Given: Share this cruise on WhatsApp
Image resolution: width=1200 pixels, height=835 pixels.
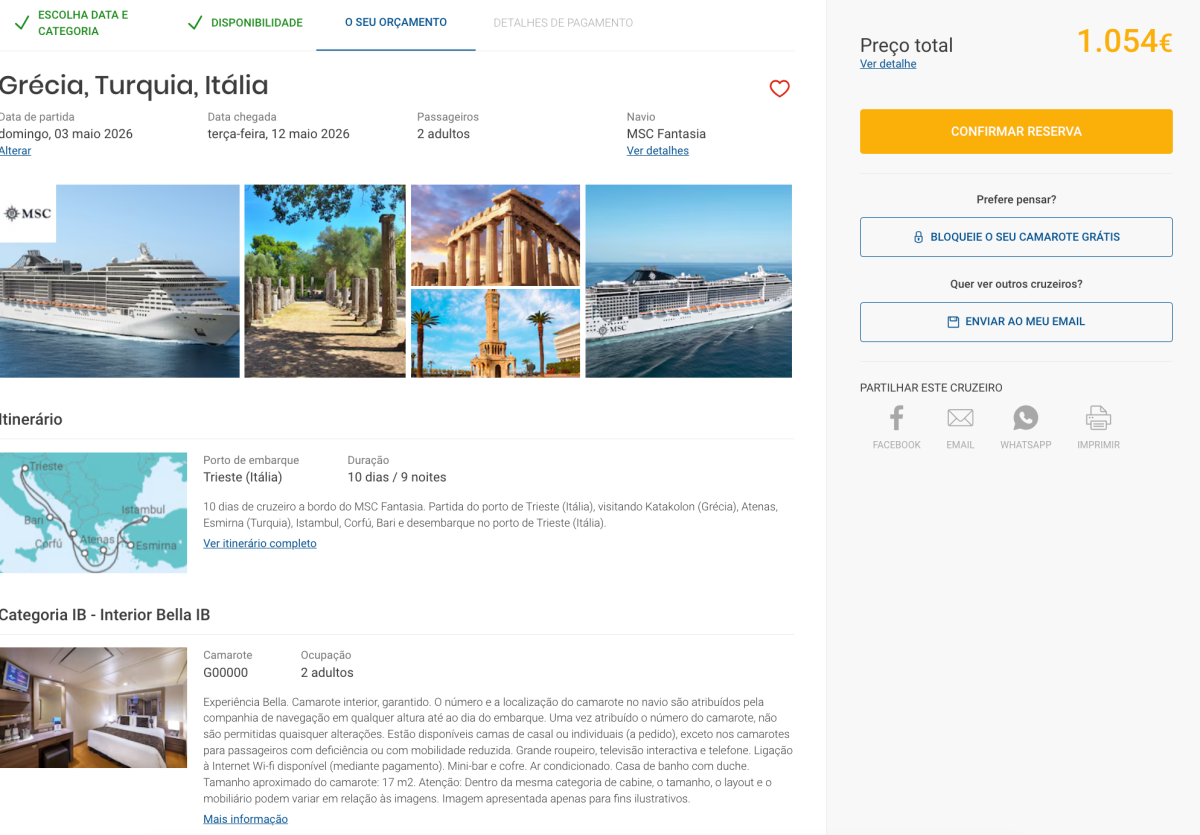Looking at the screenshot, I should (1025, 428).
